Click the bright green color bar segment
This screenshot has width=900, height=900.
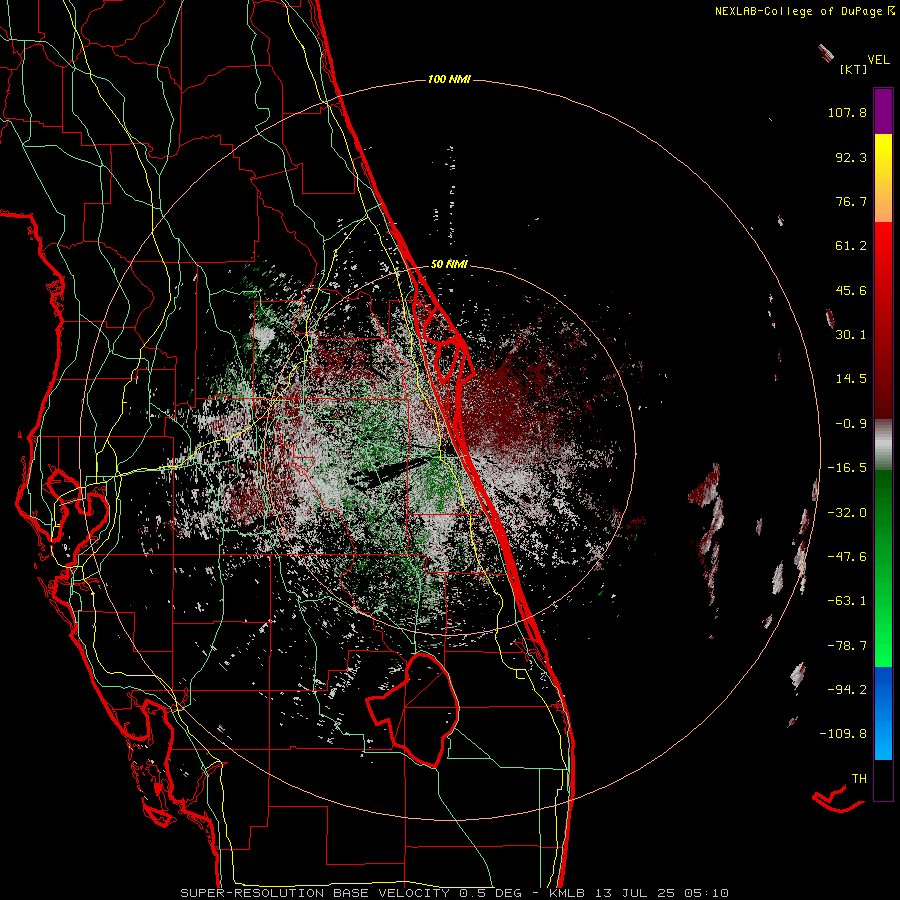point(883,568)
